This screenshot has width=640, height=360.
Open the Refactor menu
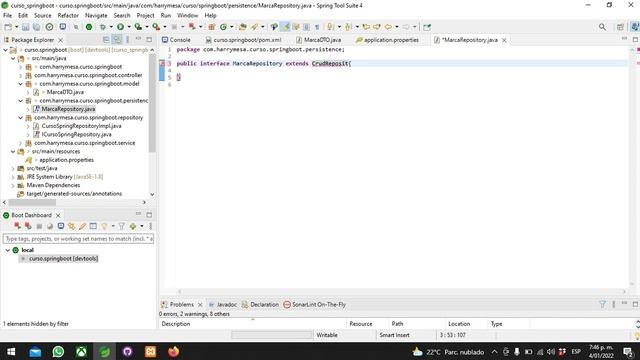point(68,16)
